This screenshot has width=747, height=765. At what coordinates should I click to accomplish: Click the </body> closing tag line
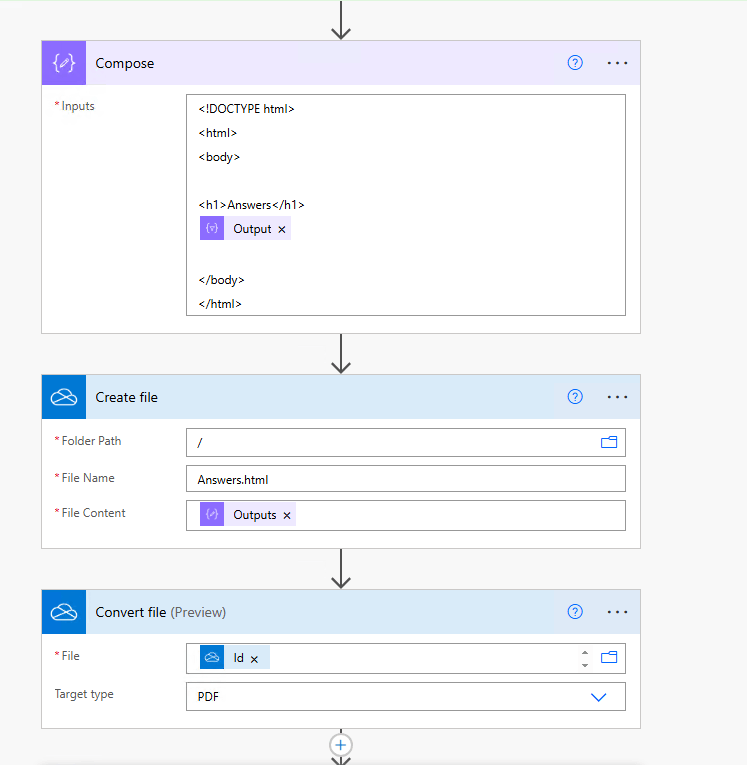coord(221,280)
